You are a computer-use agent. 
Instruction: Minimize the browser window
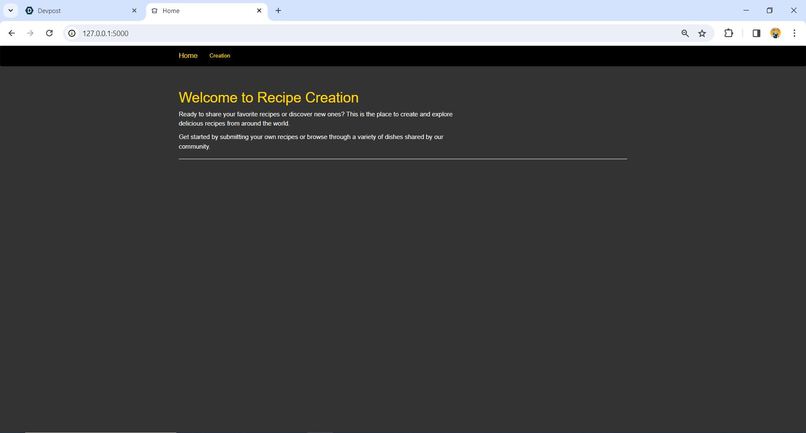[x=746, y=10]
